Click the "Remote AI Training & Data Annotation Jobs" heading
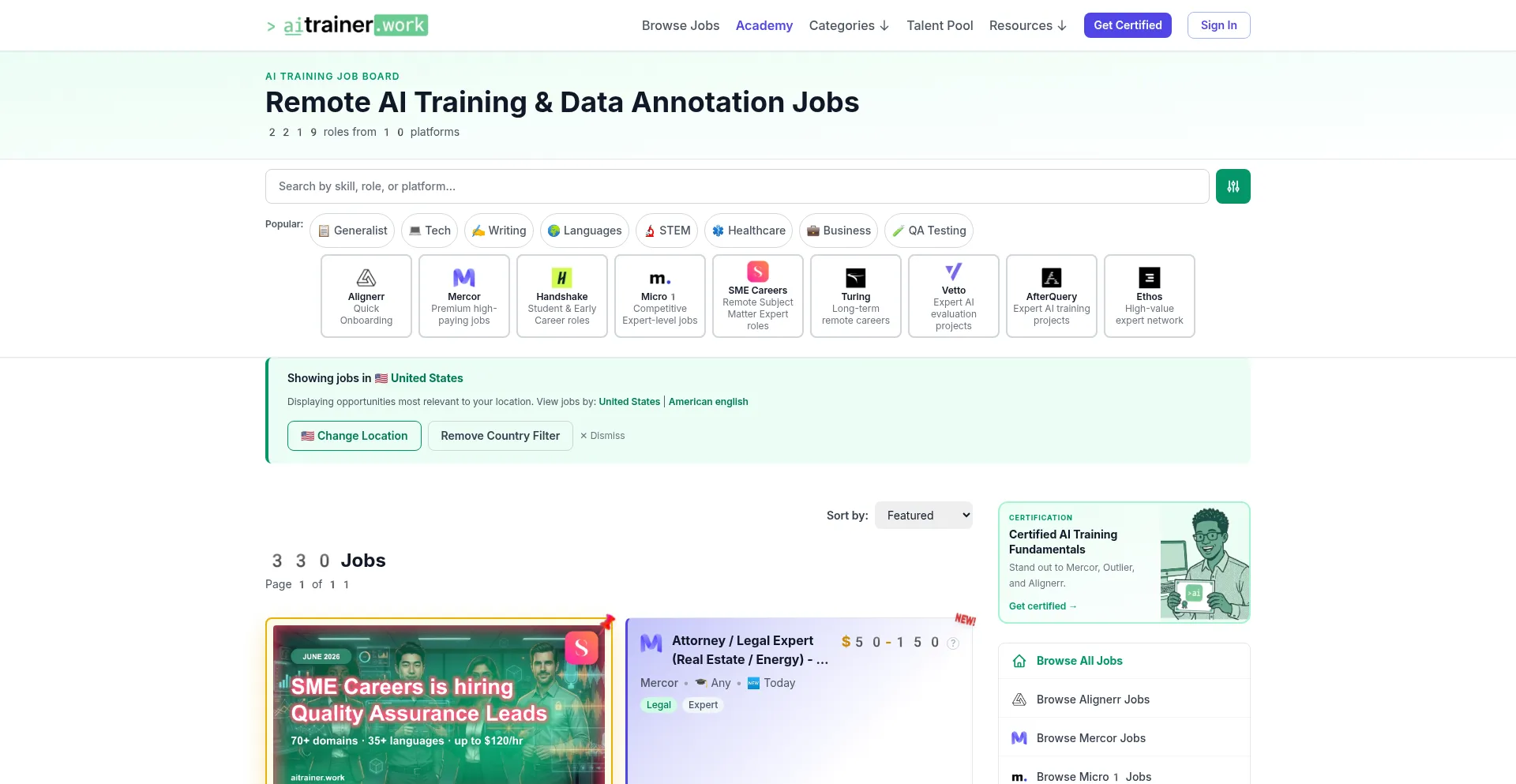This screenshot has height=784, width=1516. [562, 103]
